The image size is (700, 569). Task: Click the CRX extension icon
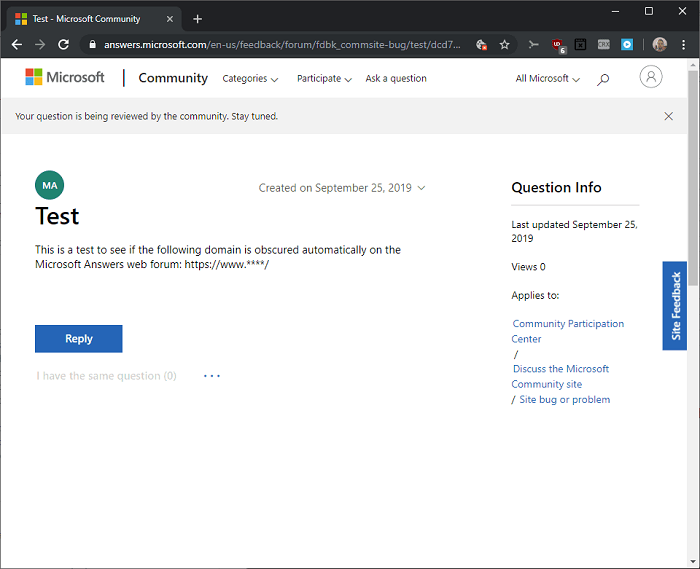604,45
